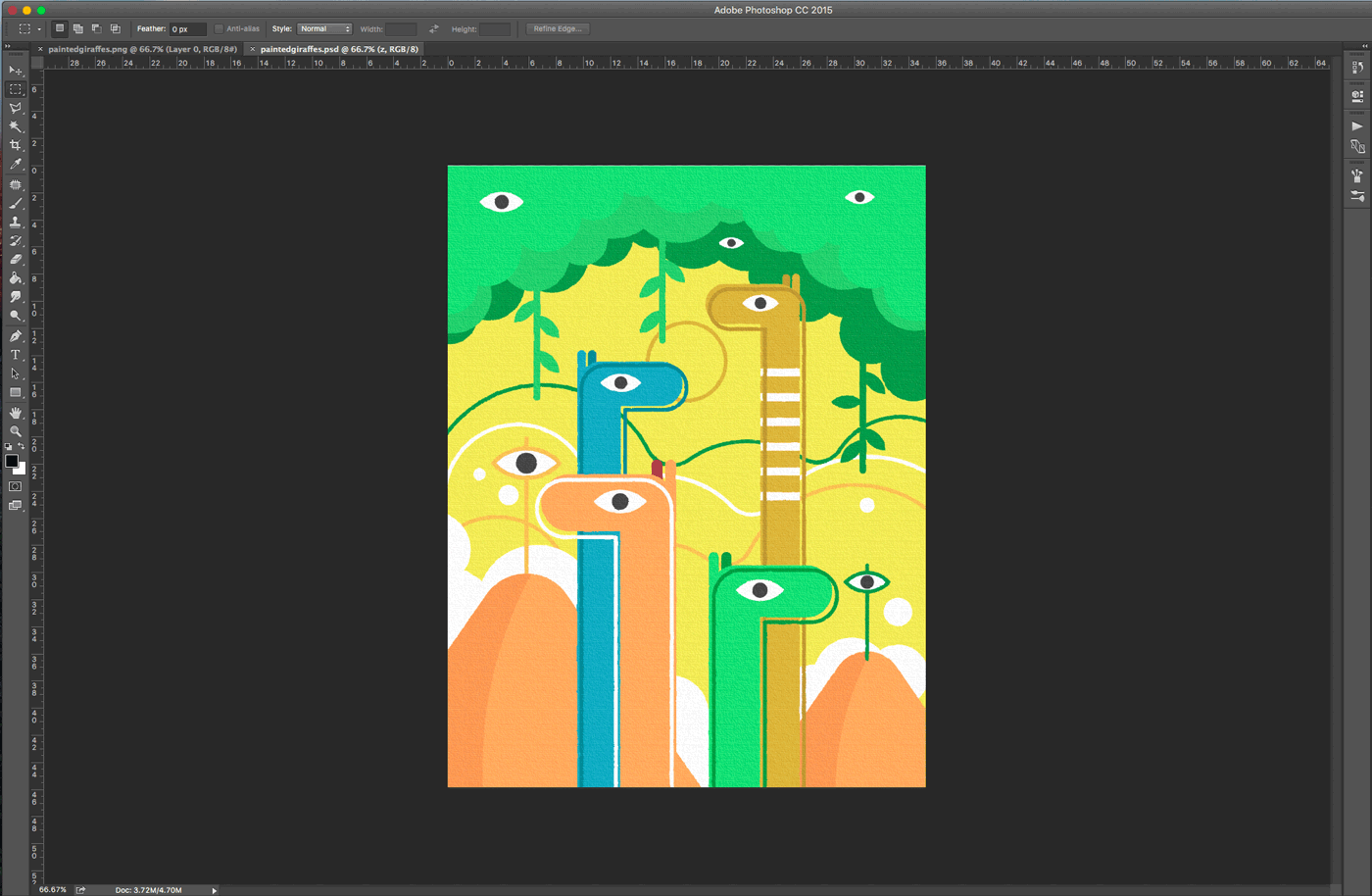Click inside the Feather input field

pyautogui.click(x=186, y=28)
